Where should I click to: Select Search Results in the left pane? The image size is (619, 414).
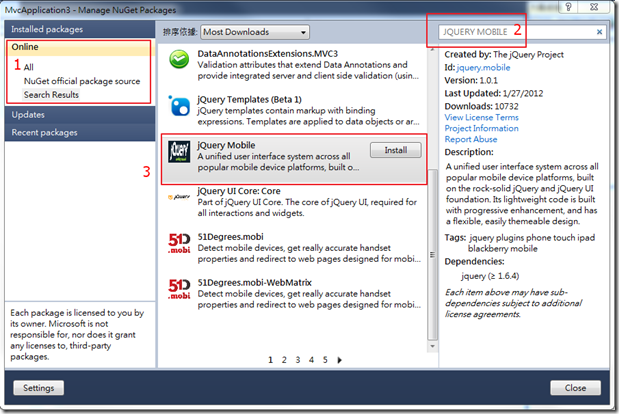click(51, 95)
